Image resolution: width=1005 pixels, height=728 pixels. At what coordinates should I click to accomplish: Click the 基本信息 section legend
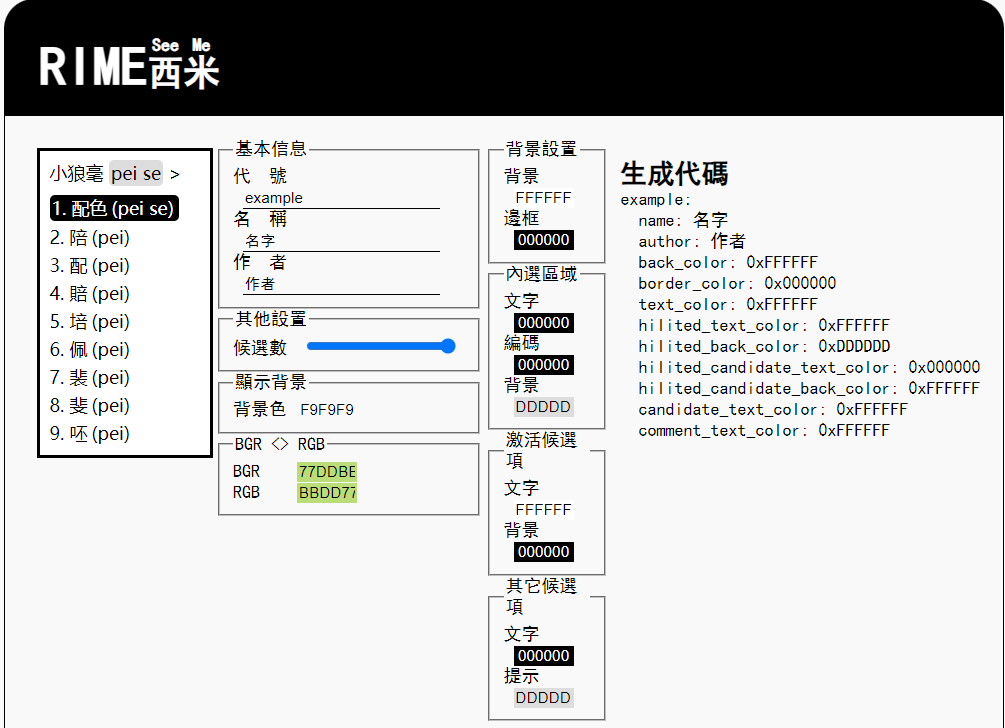(x=270, y=149)
